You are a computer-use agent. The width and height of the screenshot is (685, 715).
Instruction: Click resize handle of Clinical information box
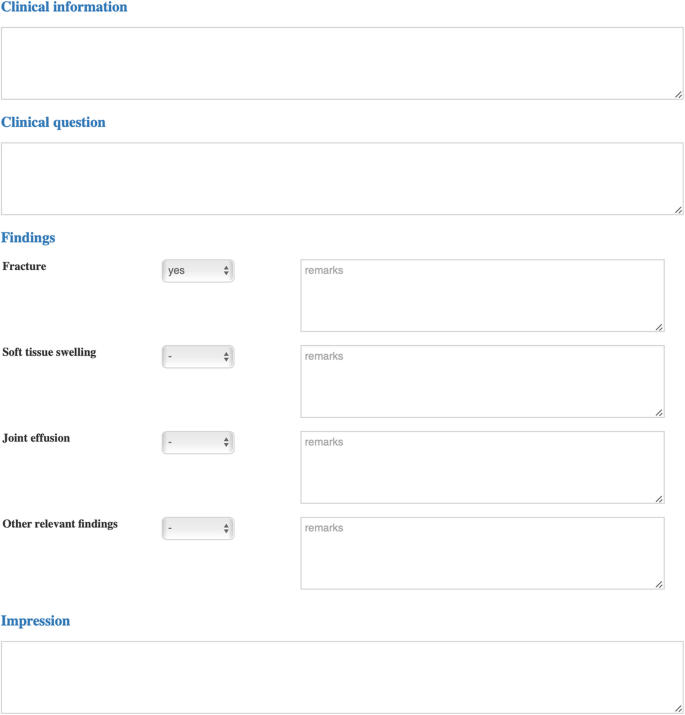(678, 94)
